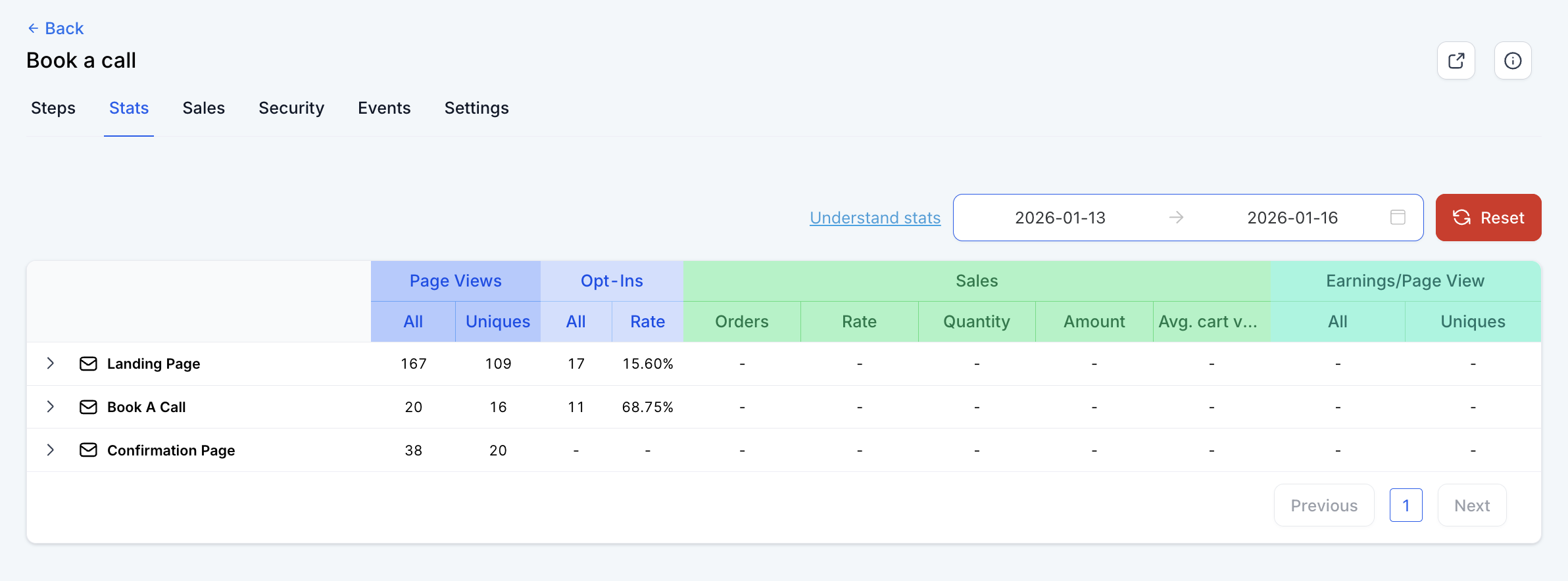The image size is (1568, 581).
Task: Select page 1 in pagination
Action: [x=1406, y=505]
